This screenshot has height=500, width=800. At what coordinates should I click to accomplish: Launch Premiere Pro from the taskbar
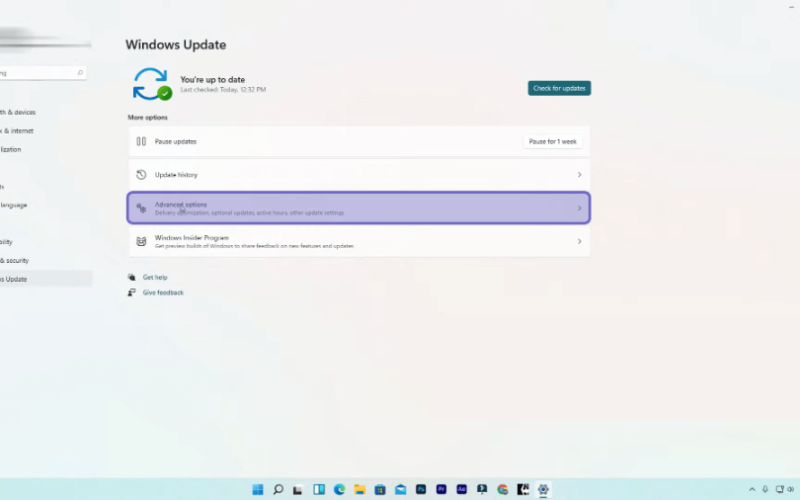tap(441, 489)
